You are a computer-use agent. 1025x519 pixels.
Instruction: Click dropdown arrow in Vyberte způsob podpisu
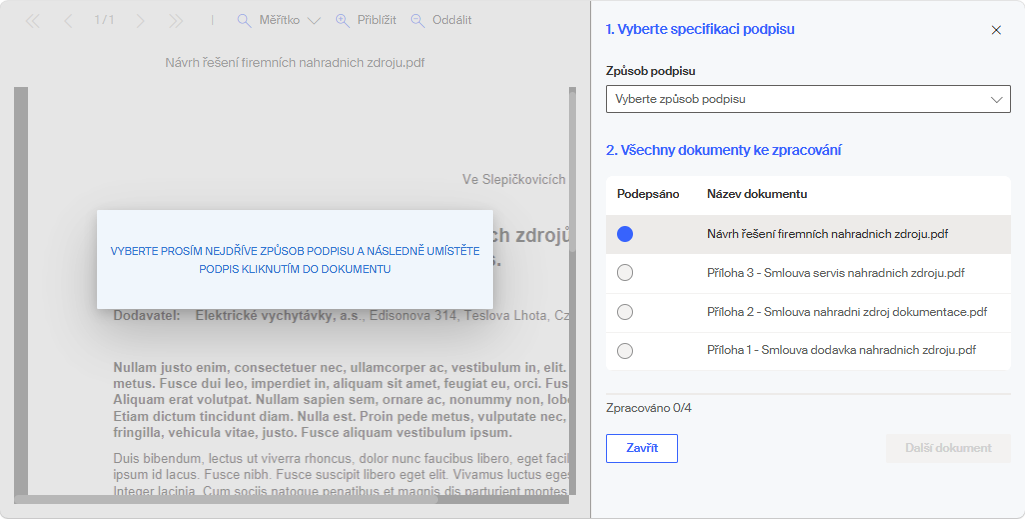(996, 100)
